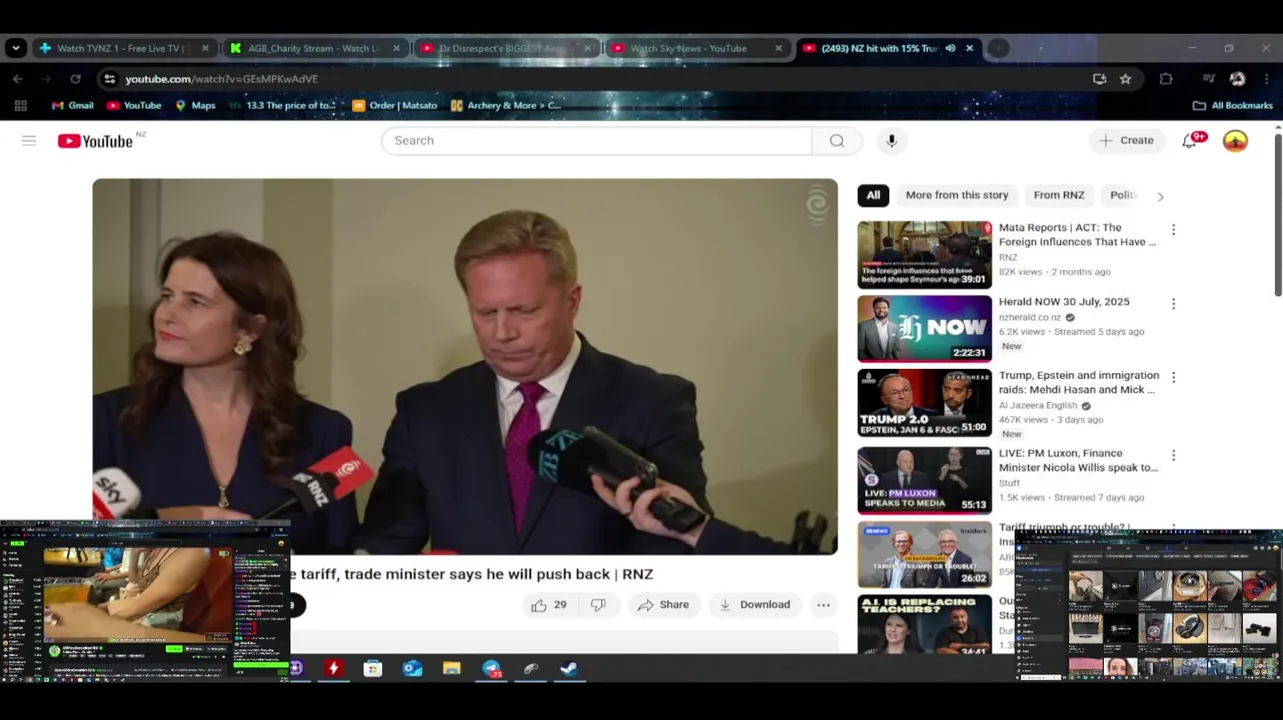This screenshot has height=720, width=1283.
Task: Open the Create menu button
Action: 1127,141
